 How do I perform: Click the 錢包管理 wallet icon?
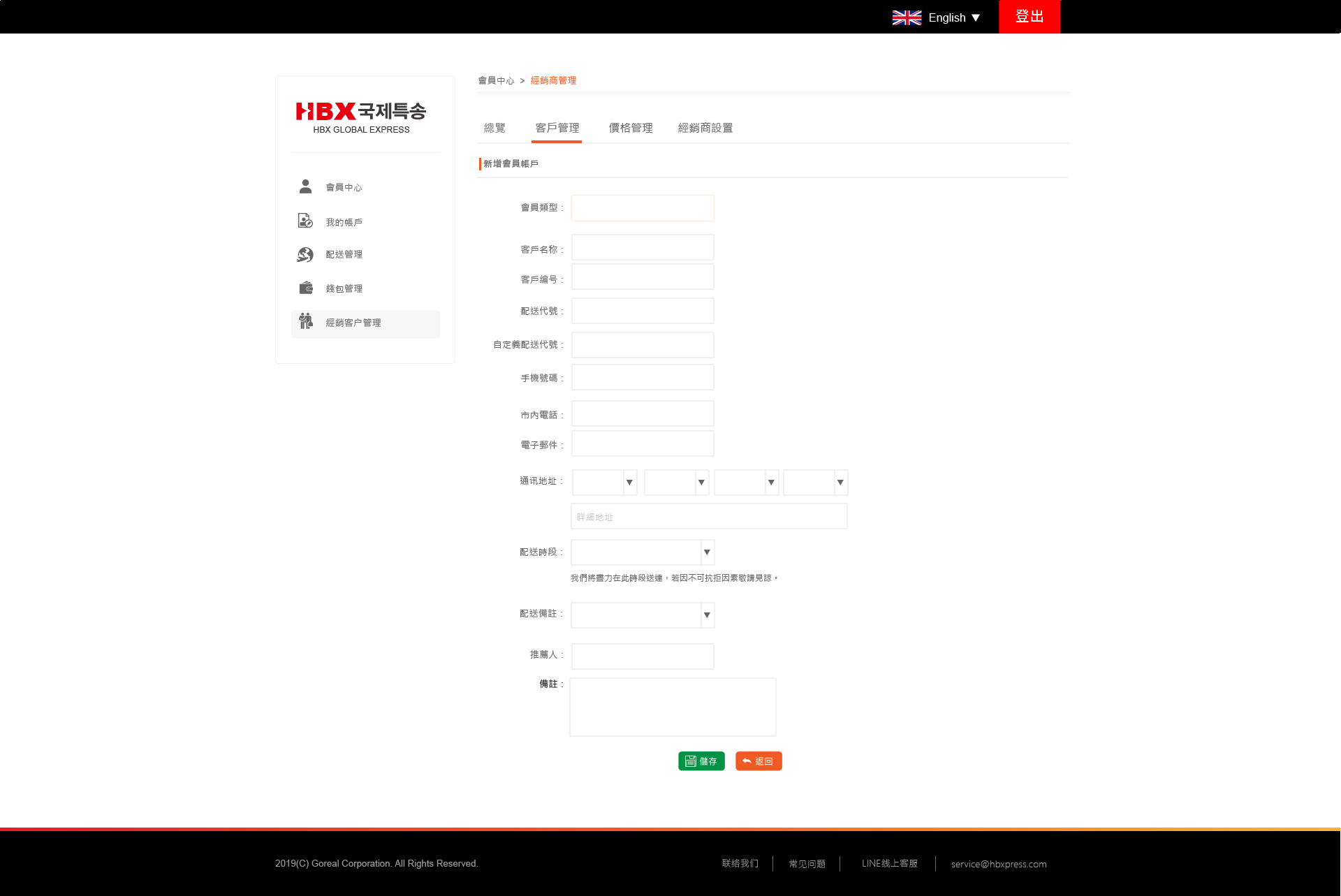(305, 288)
